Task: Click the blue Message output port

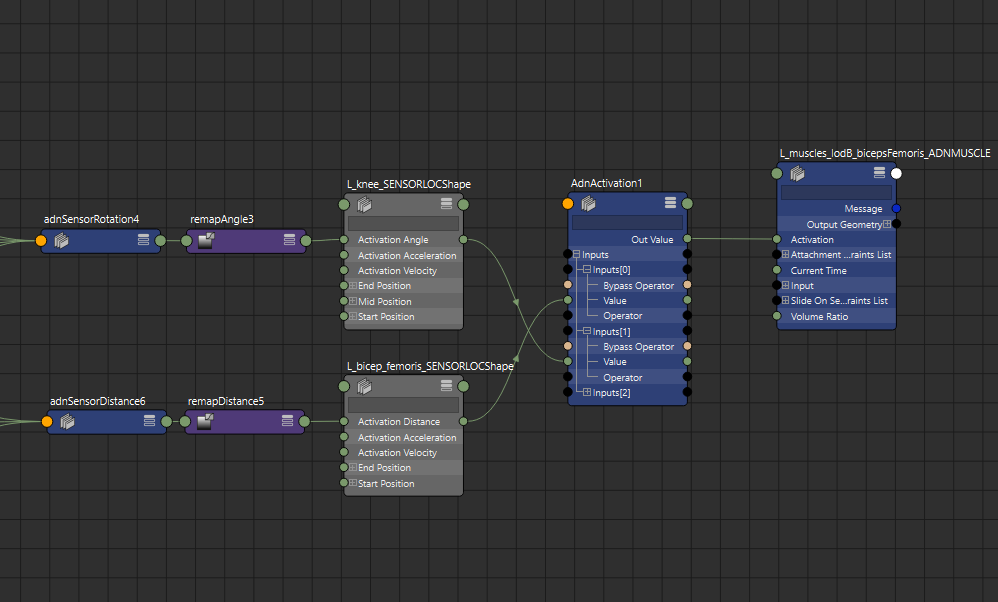Action: pyautogui.click(x=896, y=209)
